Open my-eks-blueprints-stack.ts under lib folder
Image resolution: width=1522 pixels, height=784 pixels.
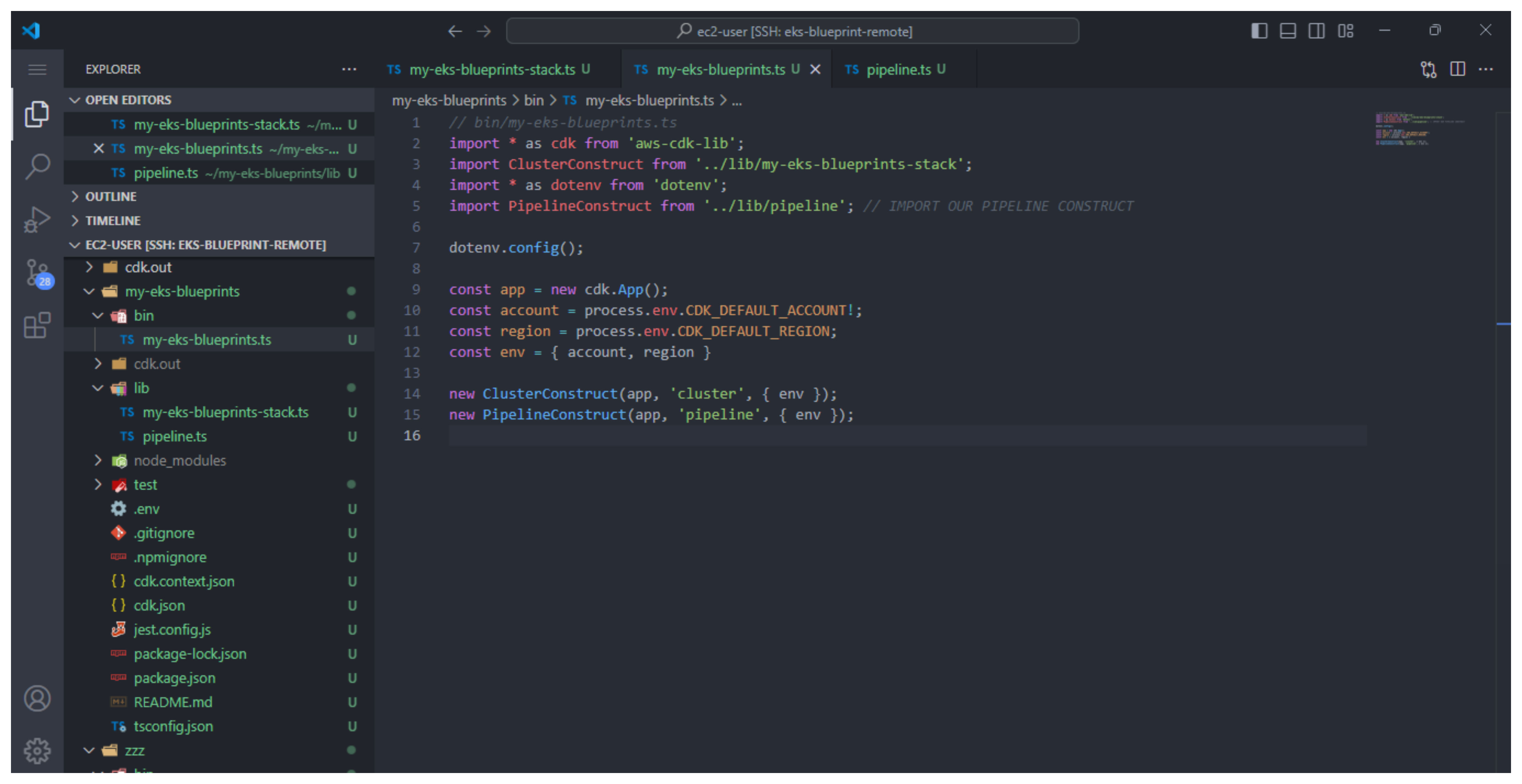(x=219, y=412)
